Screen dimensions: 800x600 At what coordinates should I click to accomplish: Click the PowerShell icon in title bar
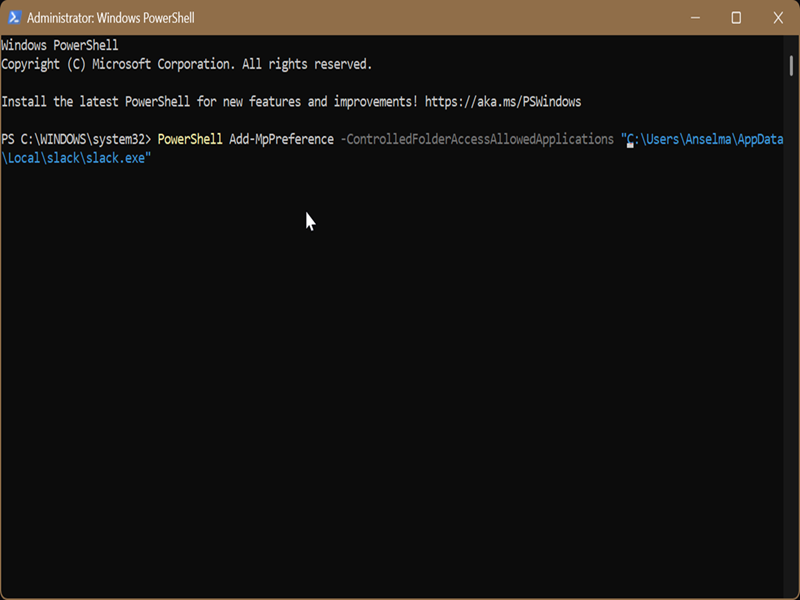click(13, 18)
